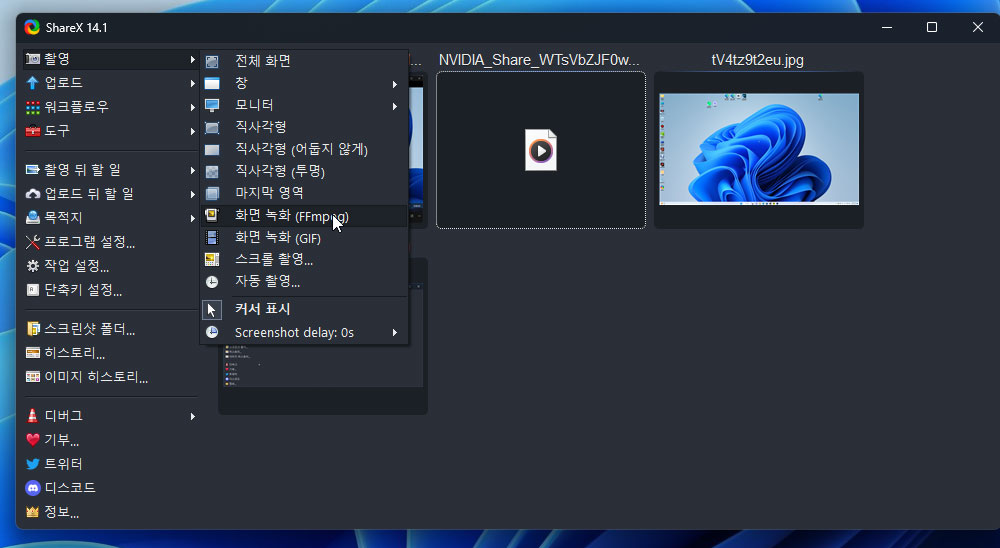Select 직사각형 region capture

click(x=304, y=127)
